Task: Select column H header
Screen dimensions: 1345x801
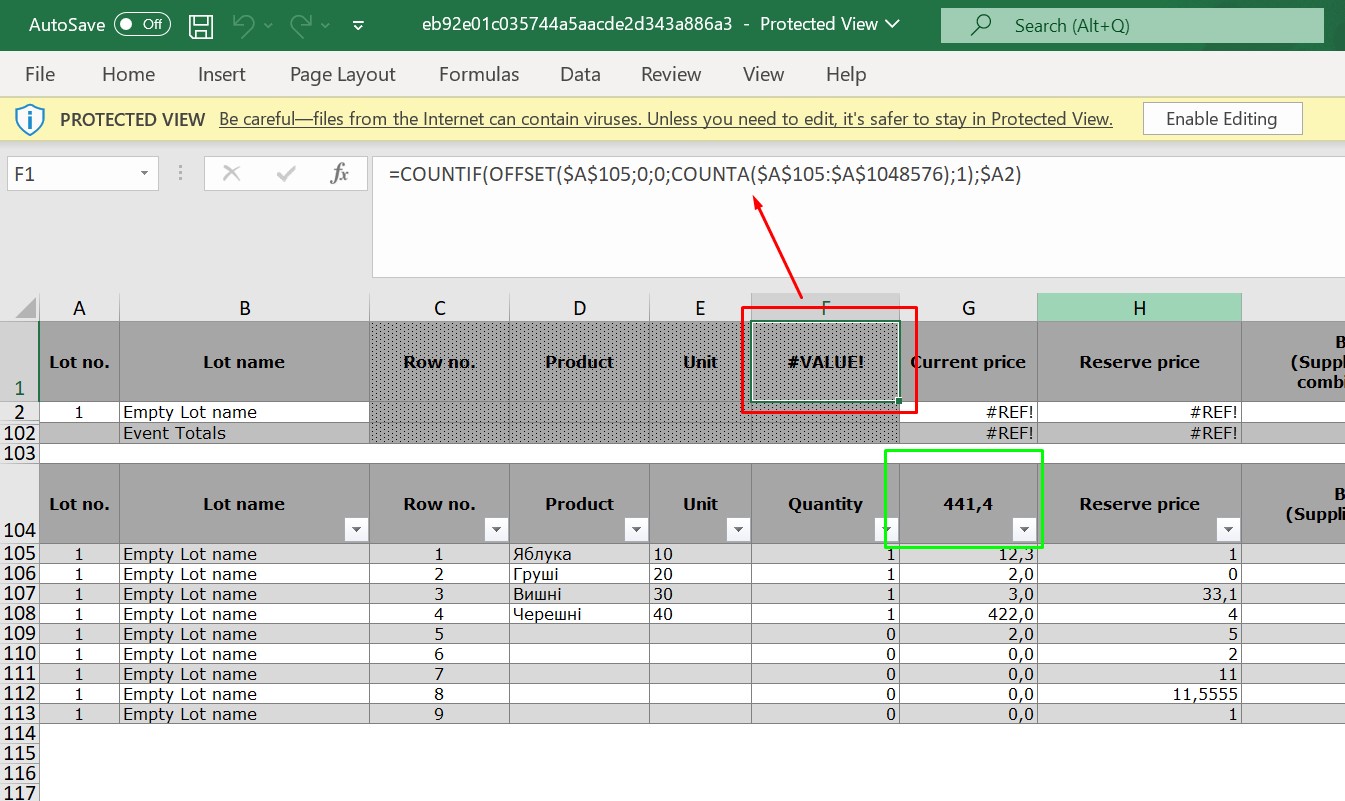Action: pyautogui.click(x=1139, y=308)
